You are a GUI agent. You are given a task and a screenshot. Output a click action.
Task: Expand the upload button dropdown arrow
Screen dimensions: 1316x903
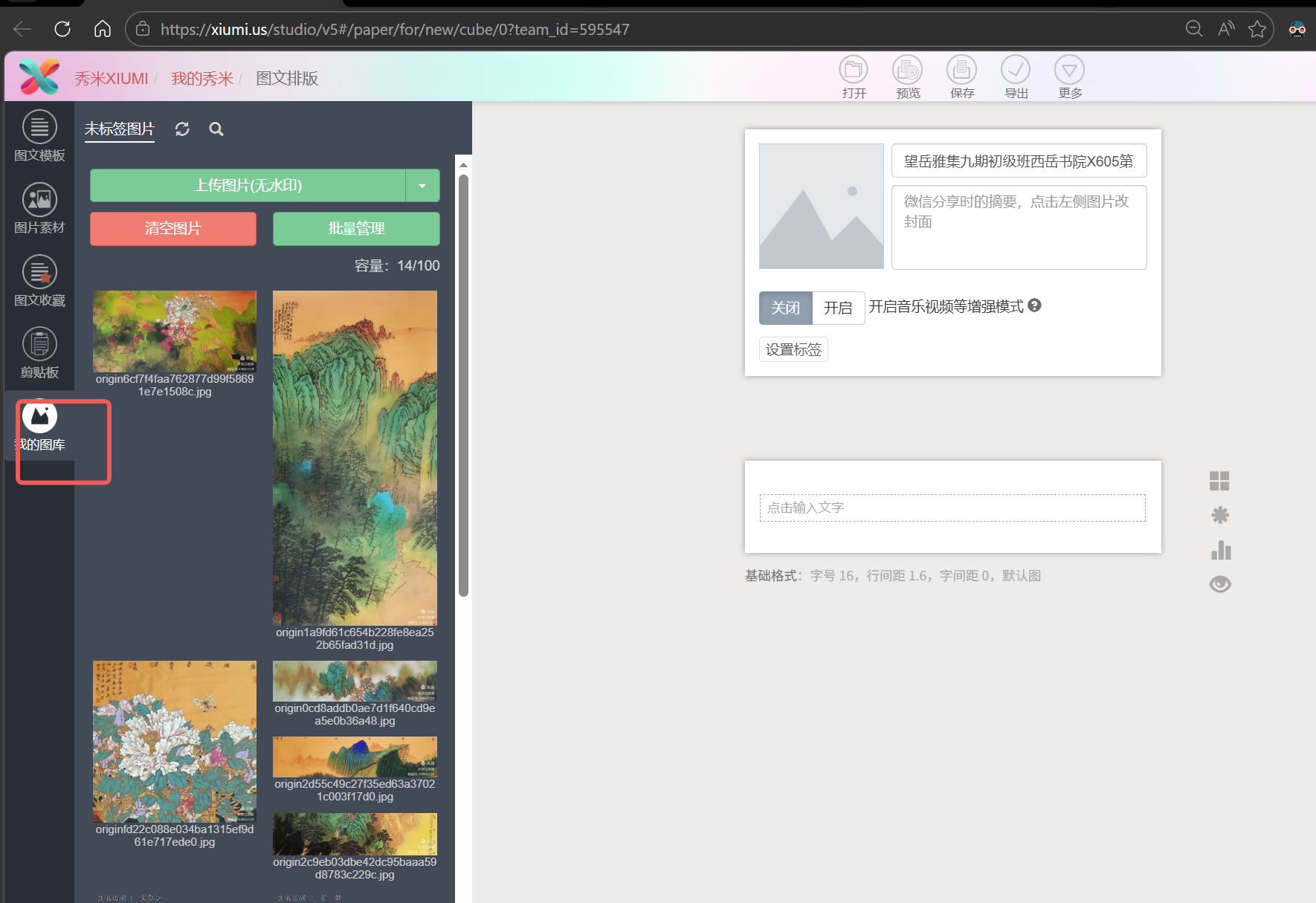[x=422, y=186]
